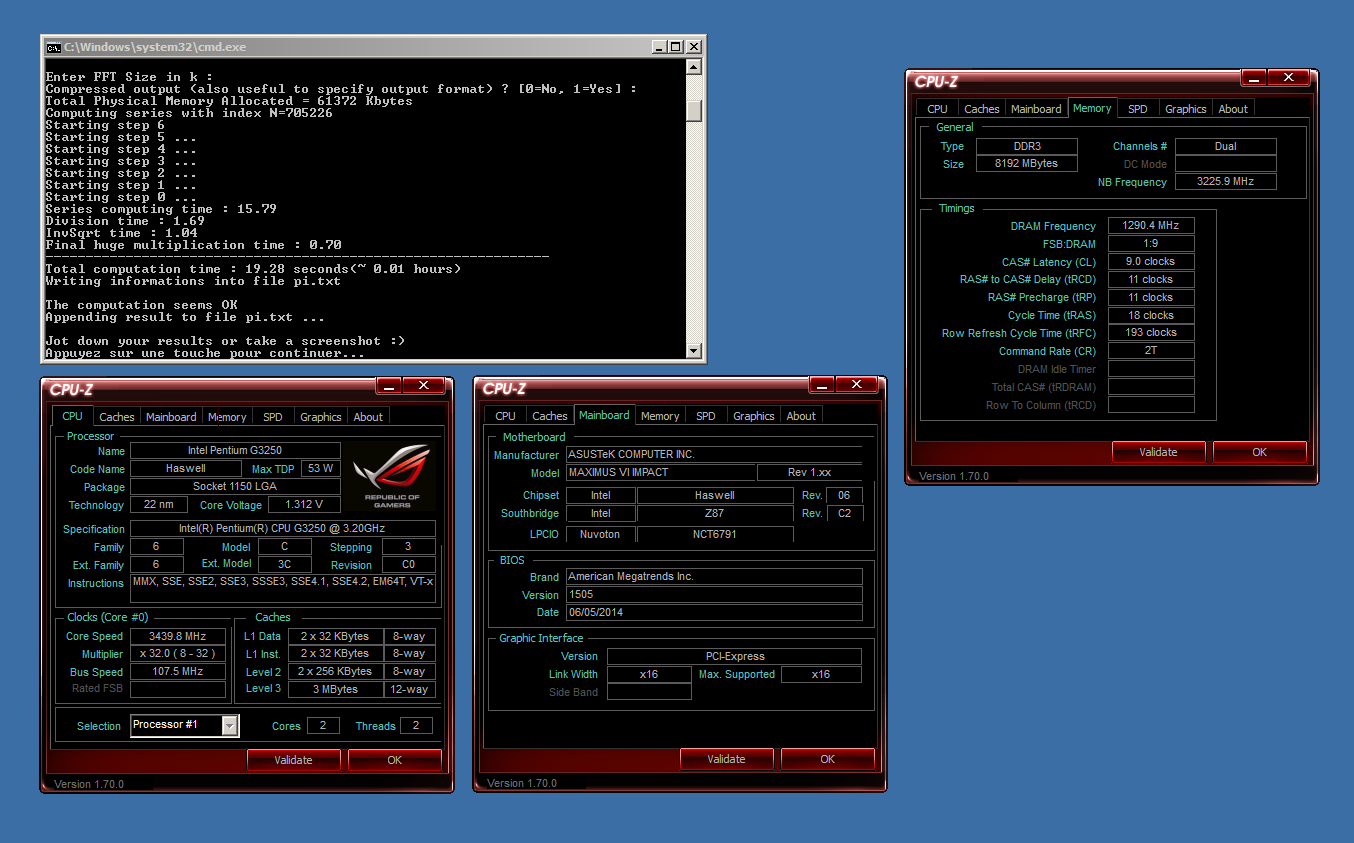Click the Manufacturer field ASUSTeK COMPUTER INC.
The image size is (1354, 843).
pos(714,454)
